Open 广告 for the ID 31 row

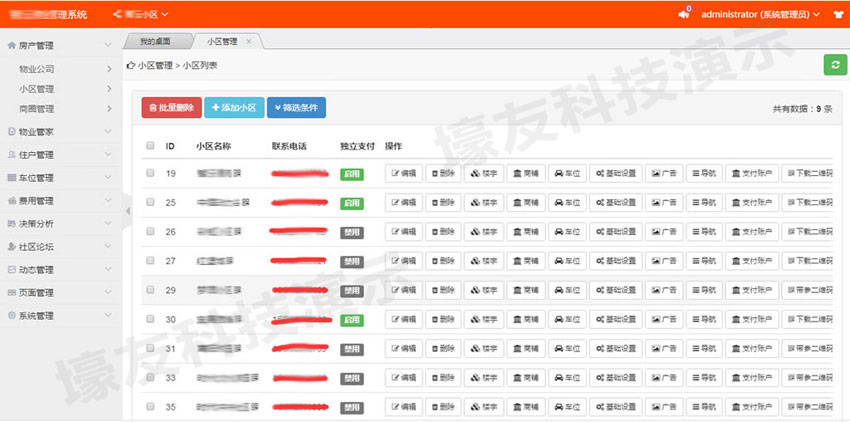pos(664,348)
